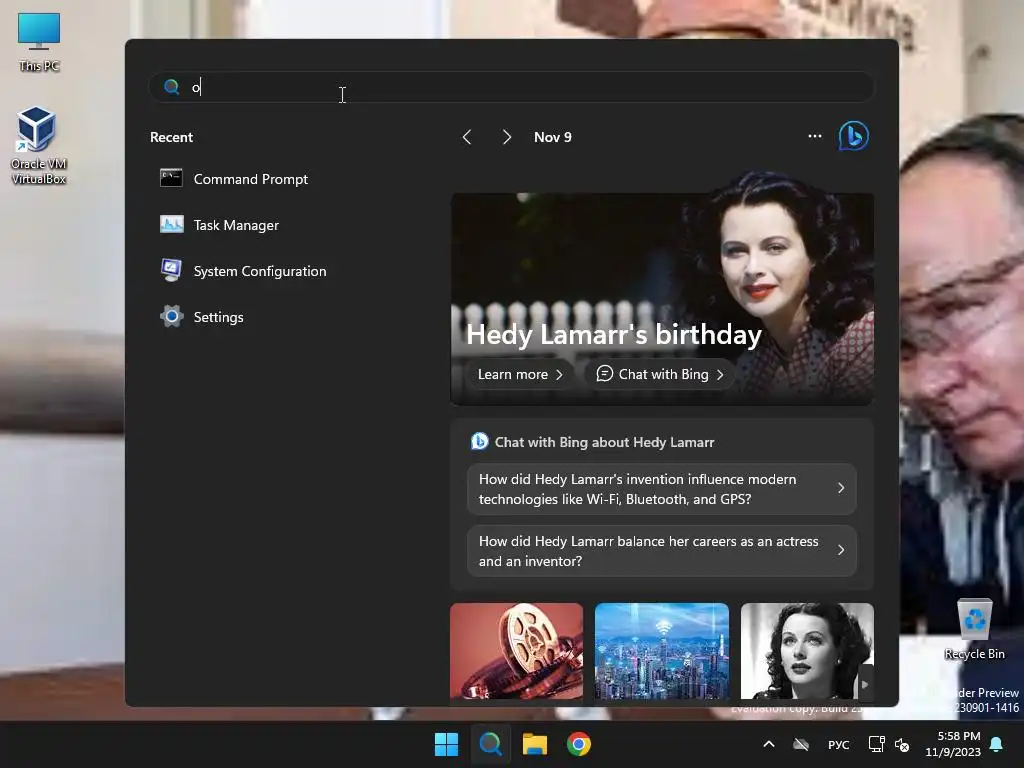Screen dimensions: 1024x768
Task: Show hidden tray icons chevron
Action: [769, 744]
